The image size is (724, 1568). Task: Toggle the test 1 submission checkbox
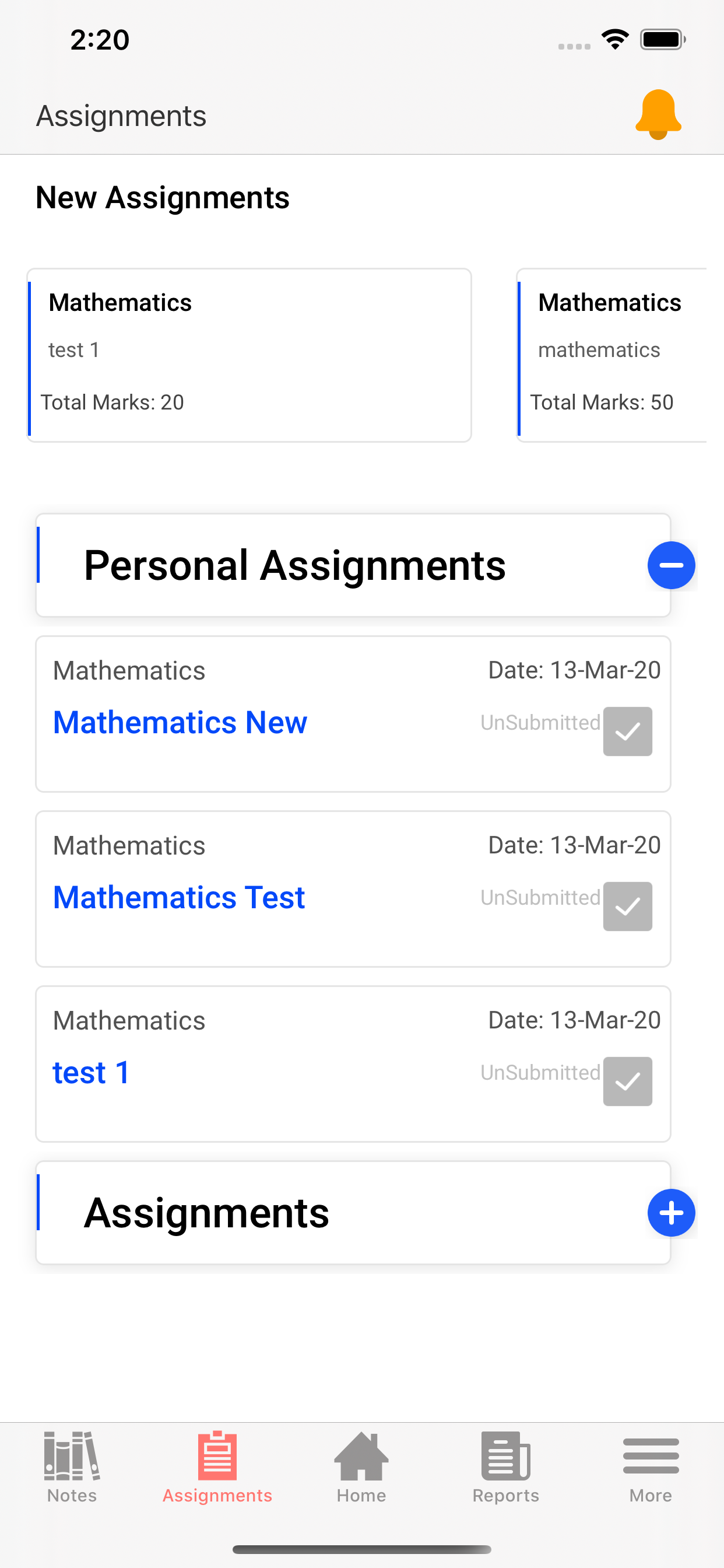point(627,1081)
